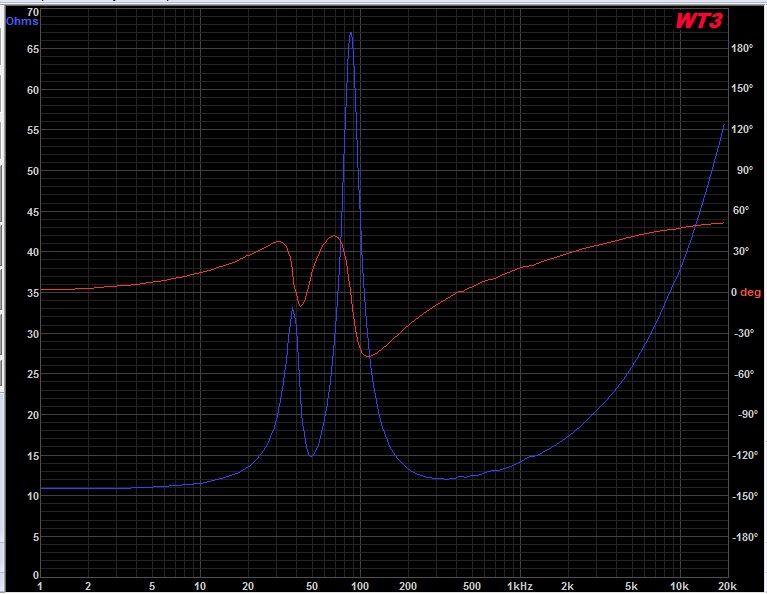
Task: Click the 2k frequency axis label
Action: tap(567, 586)
